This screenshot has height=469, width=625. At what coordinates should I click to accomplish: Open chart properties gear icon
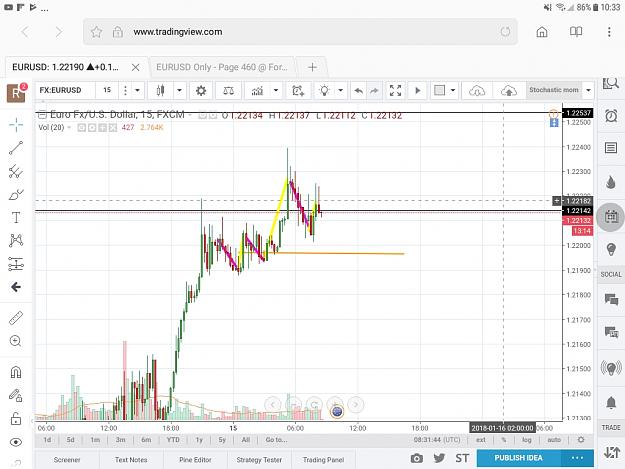pos(201,90)
